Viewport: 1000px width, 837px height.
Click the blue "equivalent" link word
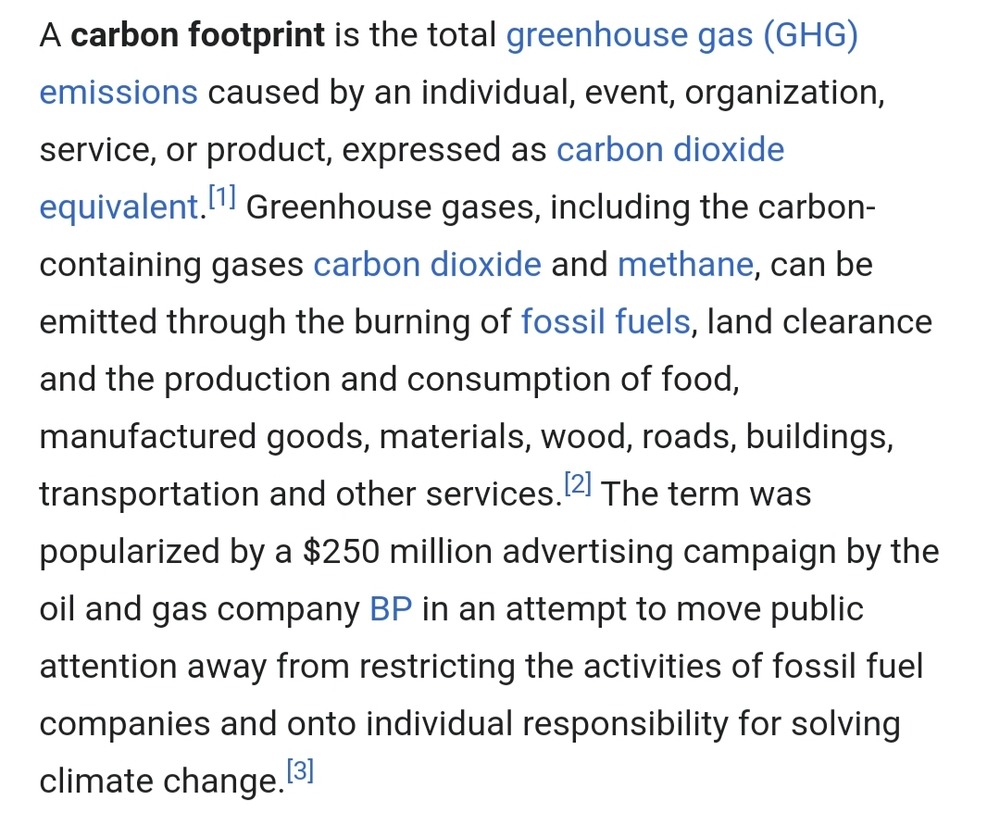point(118,208)
